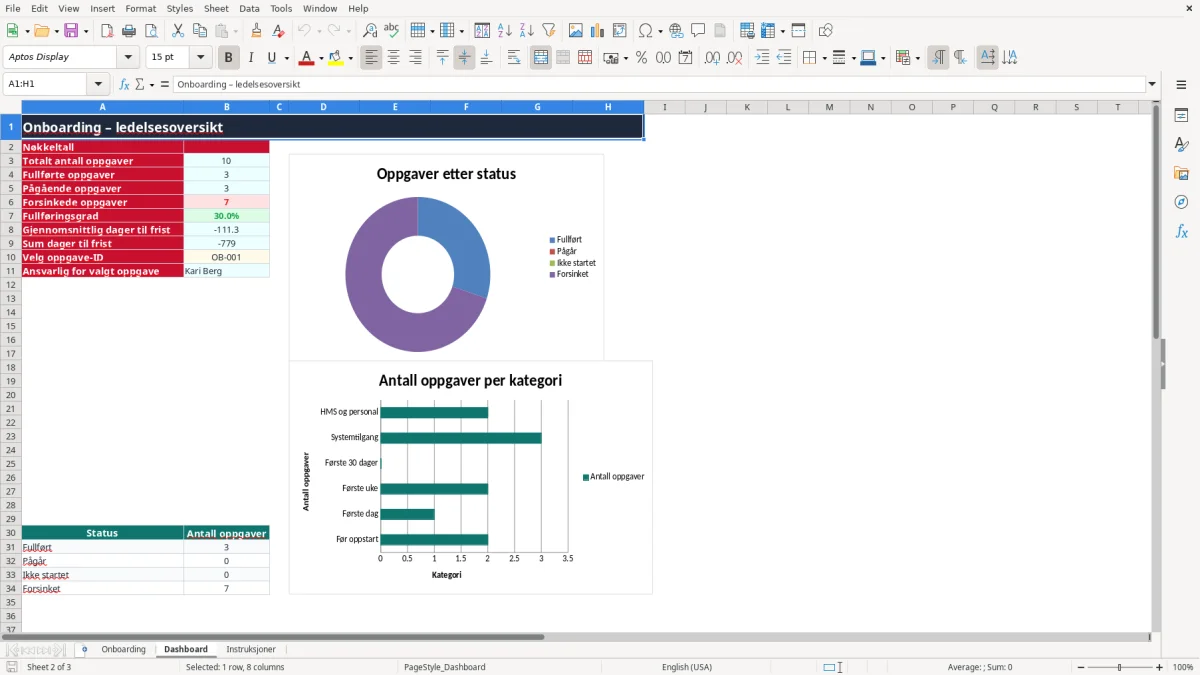Image resolution: width=1200 pixels, height=675 pixels.
Task: Click the formula input line
Action: pos(659,84)
